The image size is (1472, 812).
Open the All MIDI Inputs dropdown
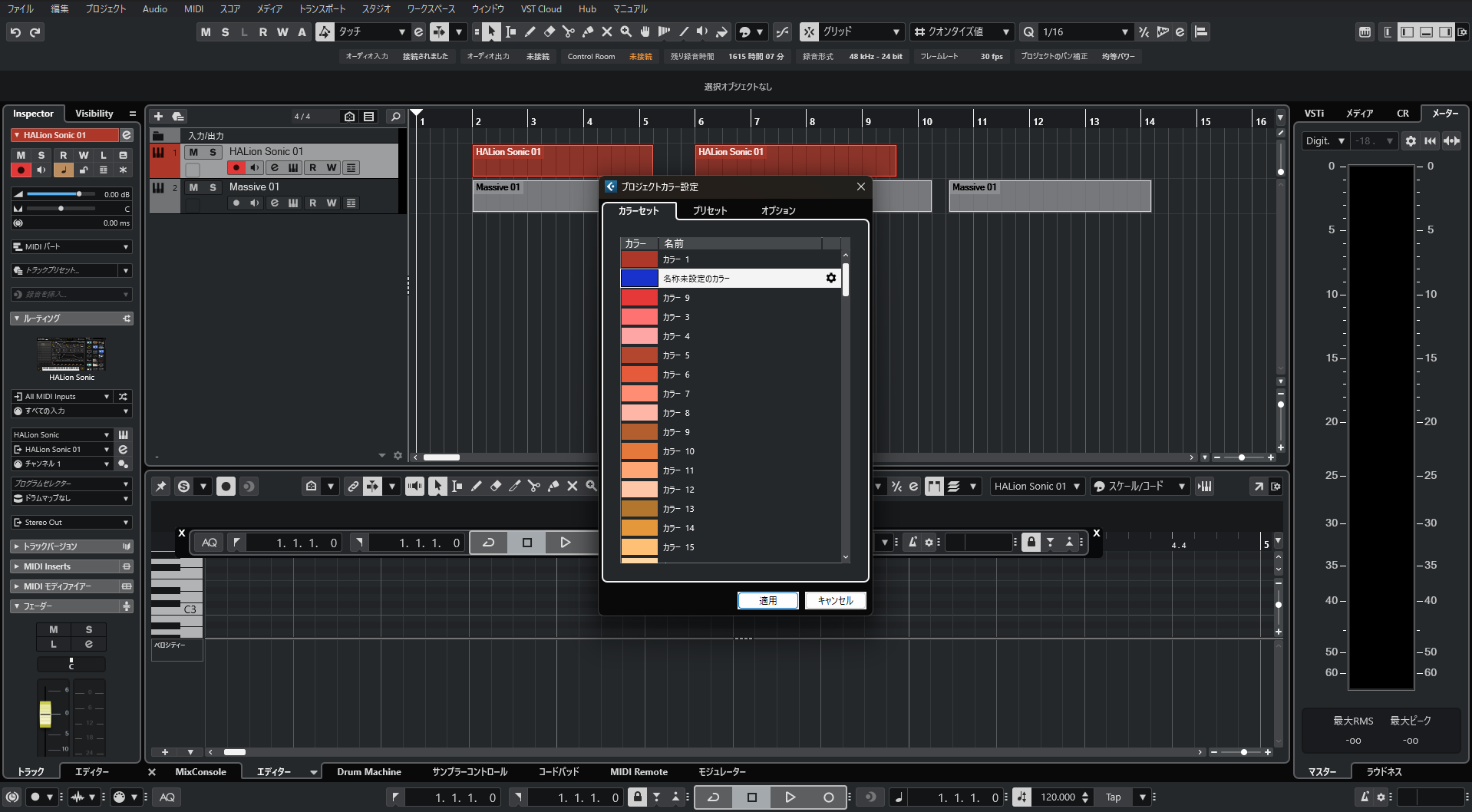pyautogui.click(x=62, y=397)
